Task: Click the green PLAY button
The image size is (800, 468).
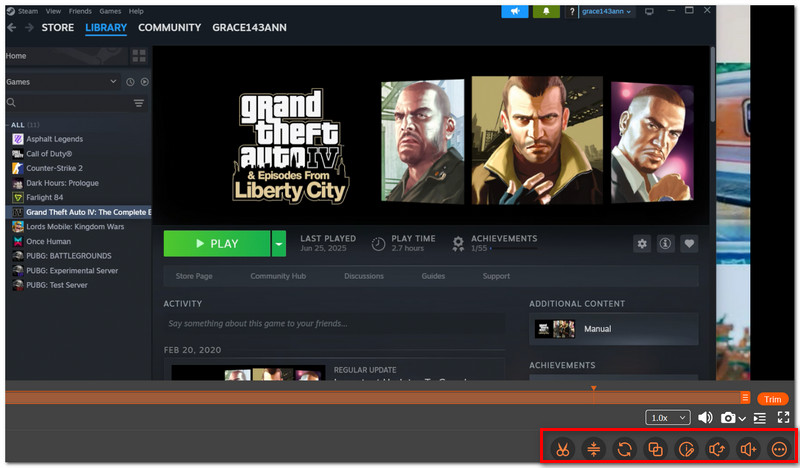Action: [x=217, y=243]
